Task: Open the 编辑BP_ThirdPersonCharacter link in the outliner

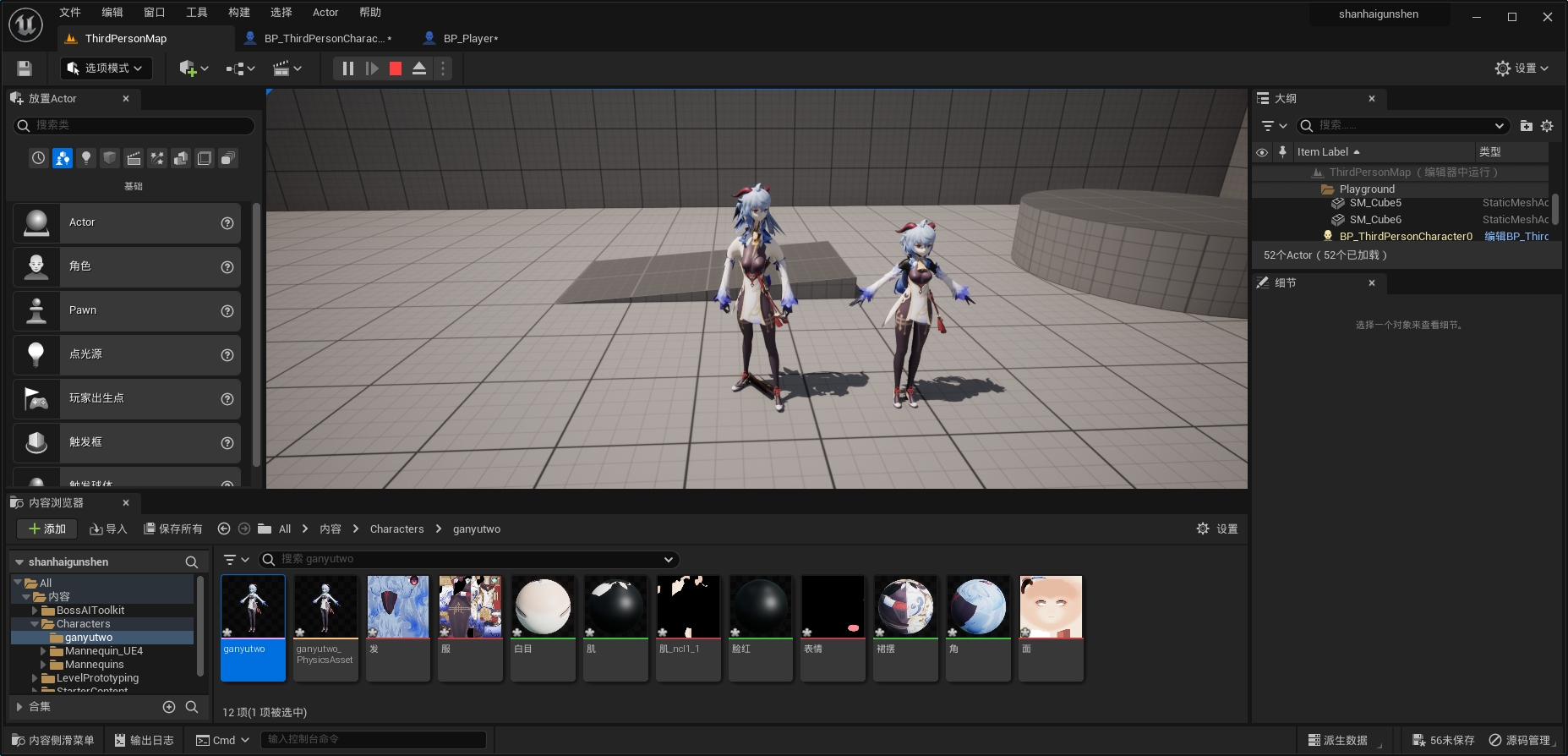Action: pyautogui.click(x=1516, y=237)
